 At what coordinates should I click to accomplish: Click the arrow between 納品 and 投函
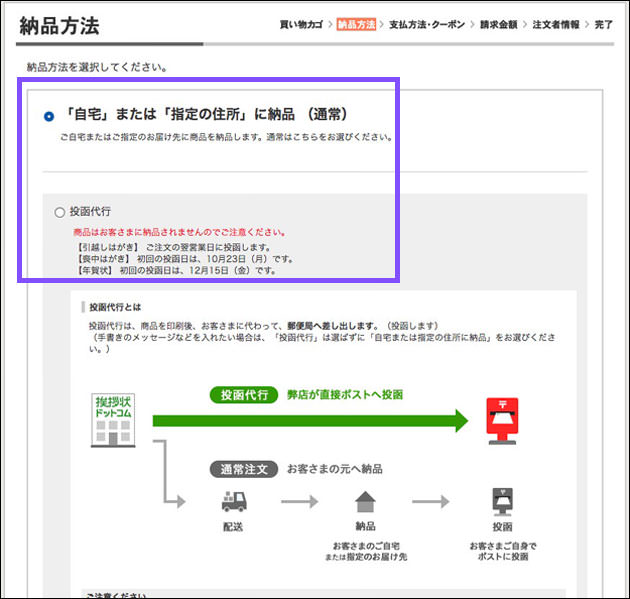click(x=431, y=501)
